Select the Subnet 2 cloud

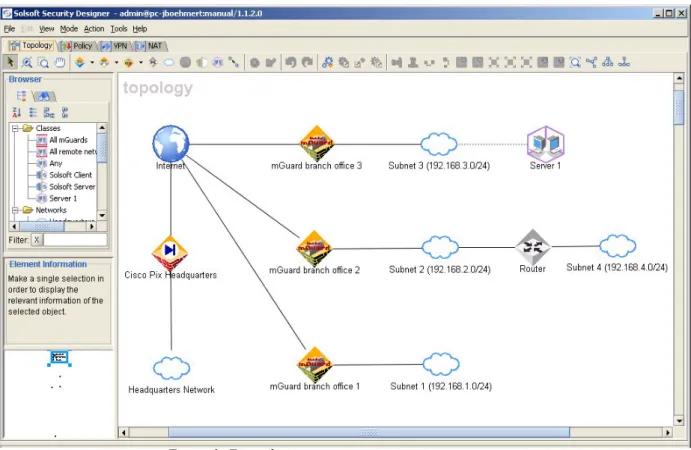[x=440, y=247]
